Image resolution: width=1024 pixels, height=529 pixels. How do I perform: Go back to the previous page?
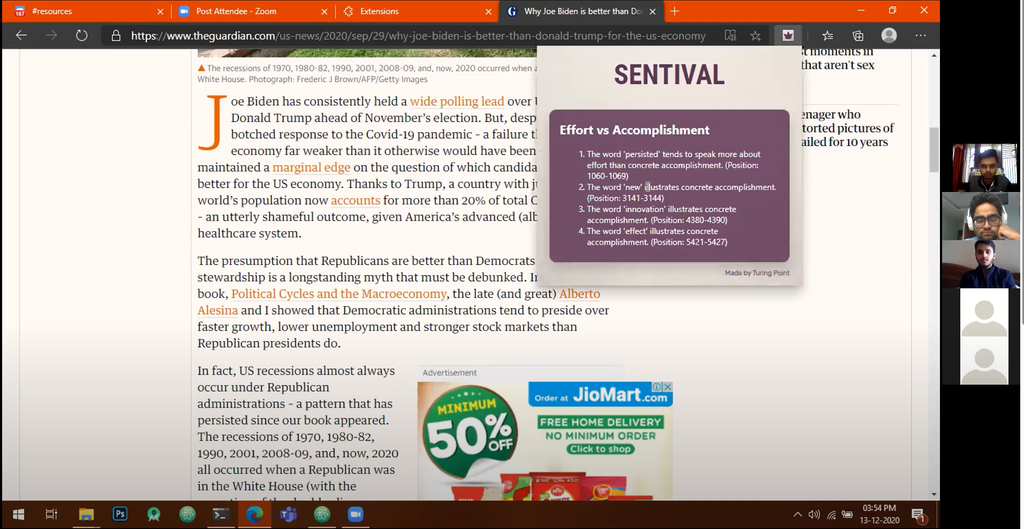22,35
